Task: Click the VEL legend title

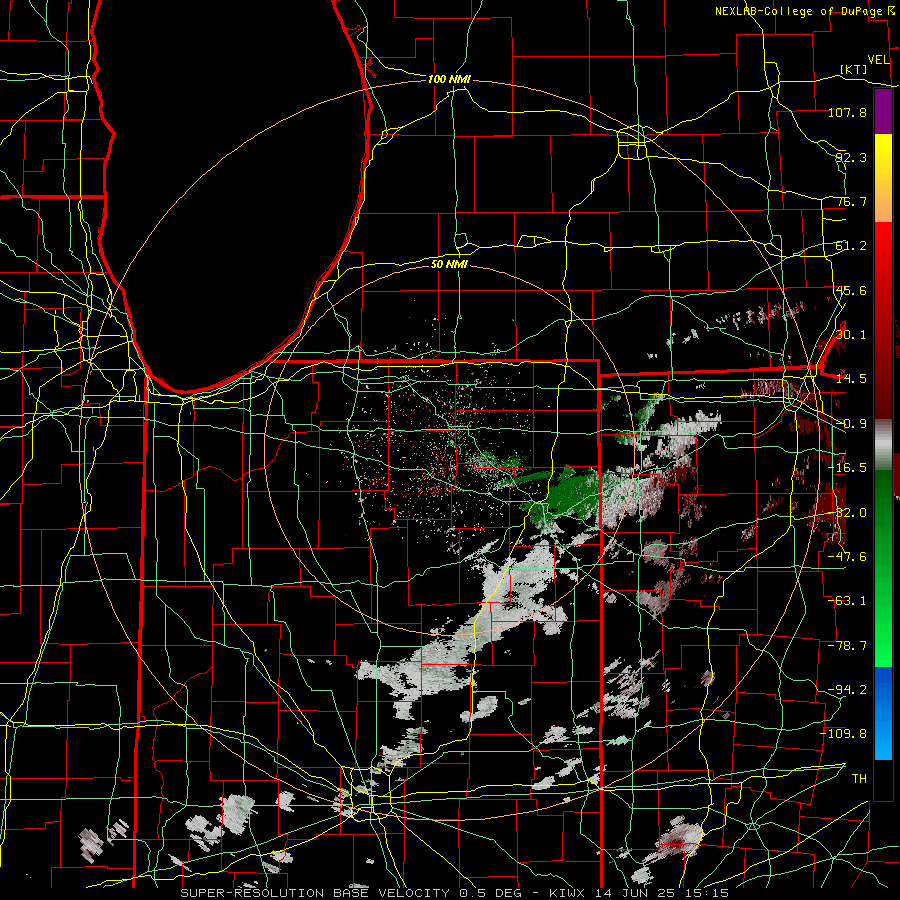Action: point(878,60)
